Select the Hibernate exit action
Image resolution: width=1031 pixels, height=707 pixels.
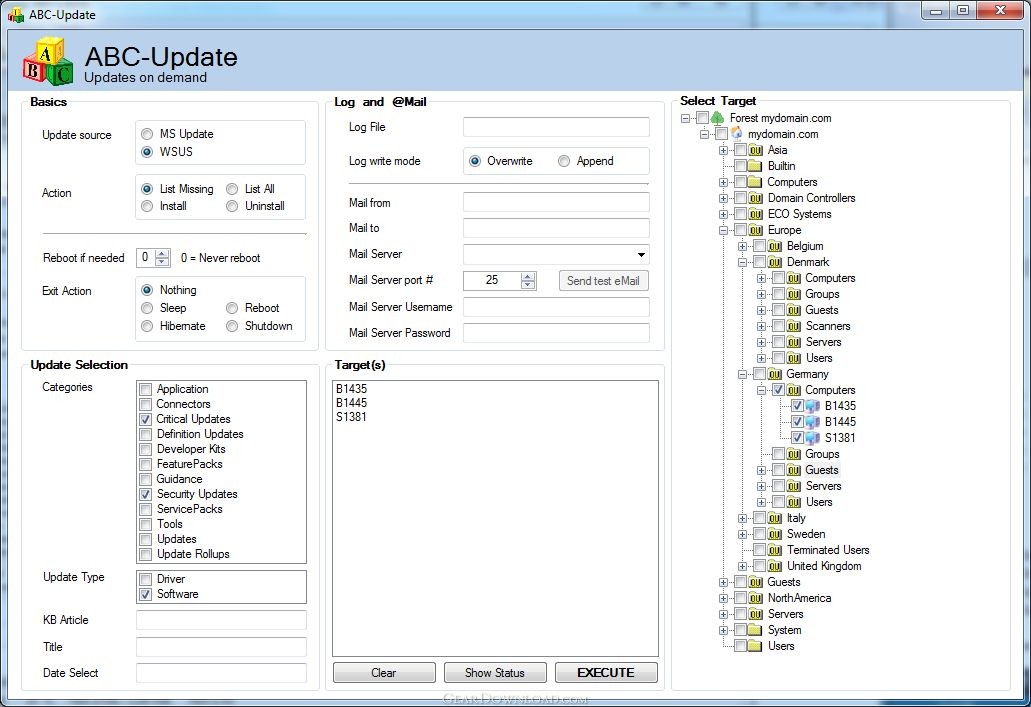click(147, 326)
